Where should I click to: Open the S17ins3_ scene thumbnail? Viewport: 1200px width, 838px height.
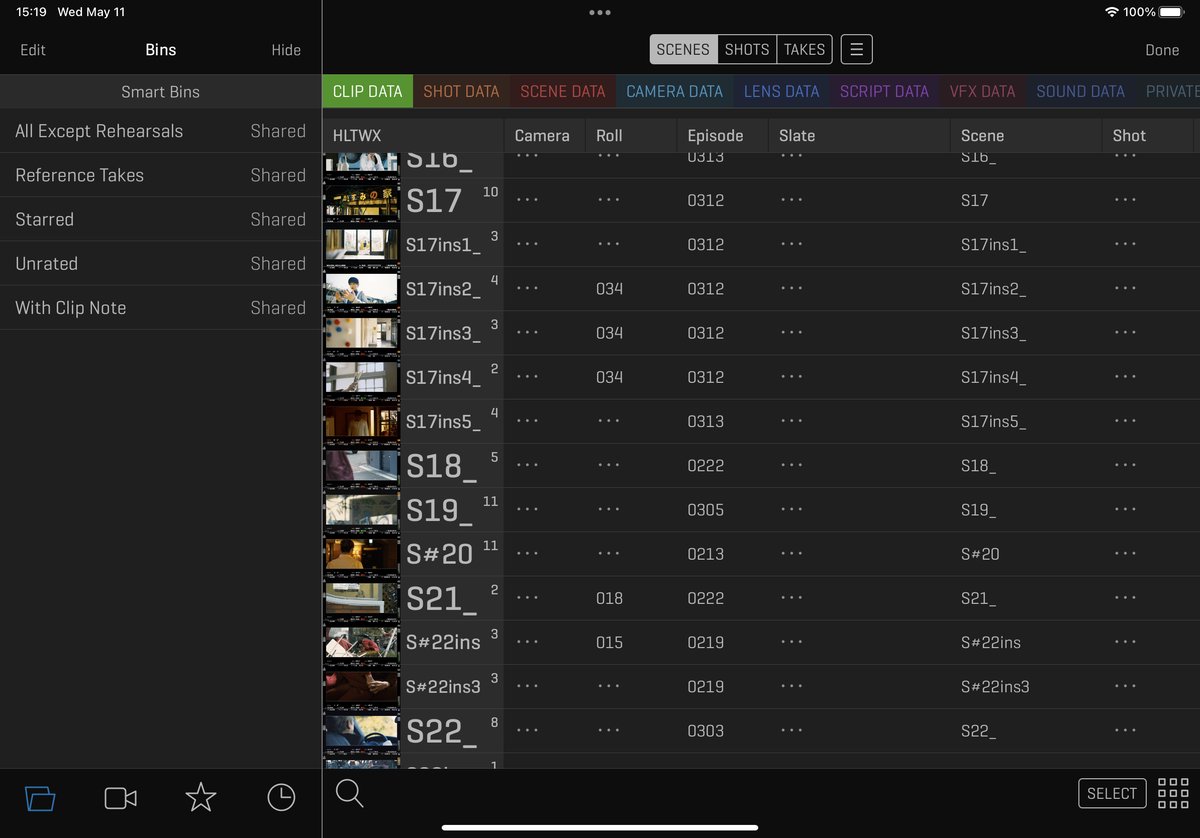click(x=361, y=333)
